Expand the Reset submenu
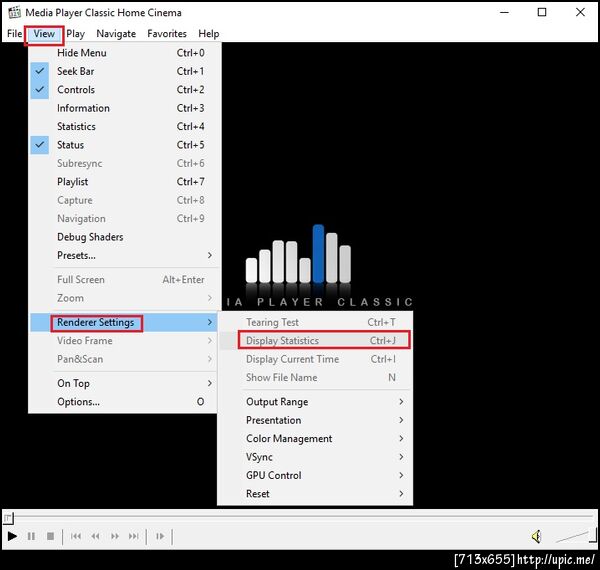 pyautogui.click(x=315, y=493)
